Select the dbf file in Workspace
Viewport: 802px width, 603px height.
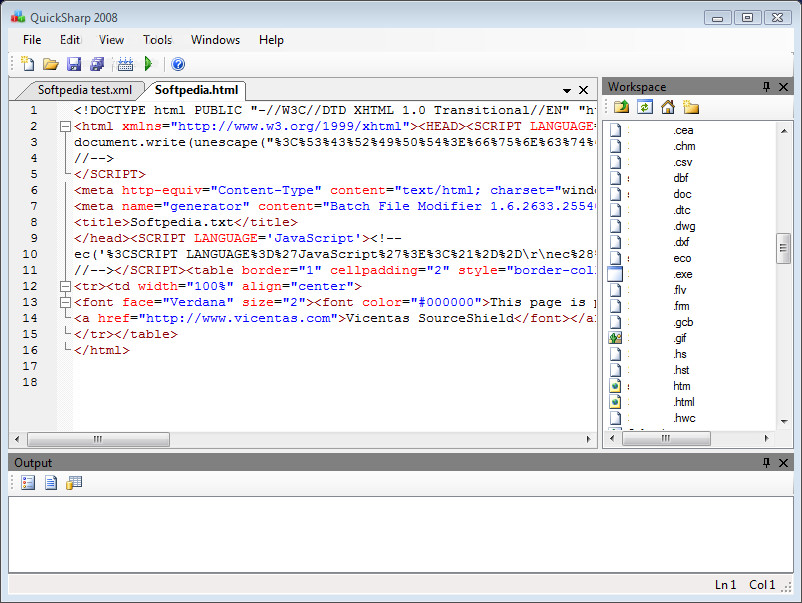coord(681,178)
